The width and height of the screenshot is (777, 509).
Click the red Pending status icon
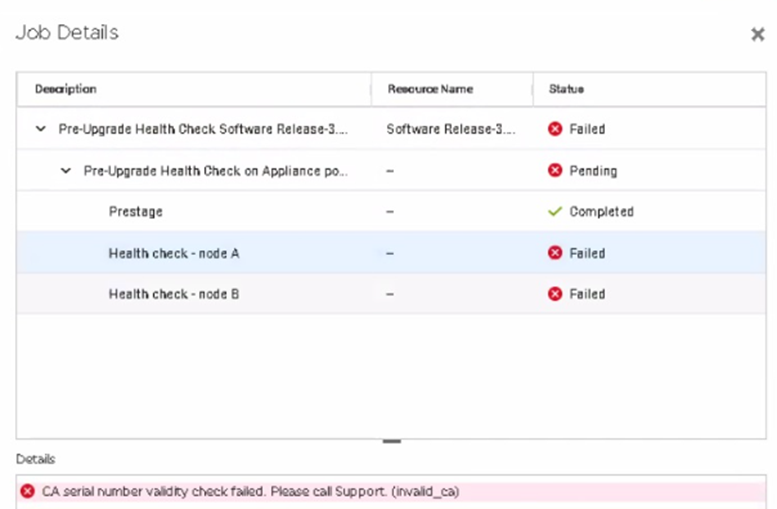coord(555,171)
